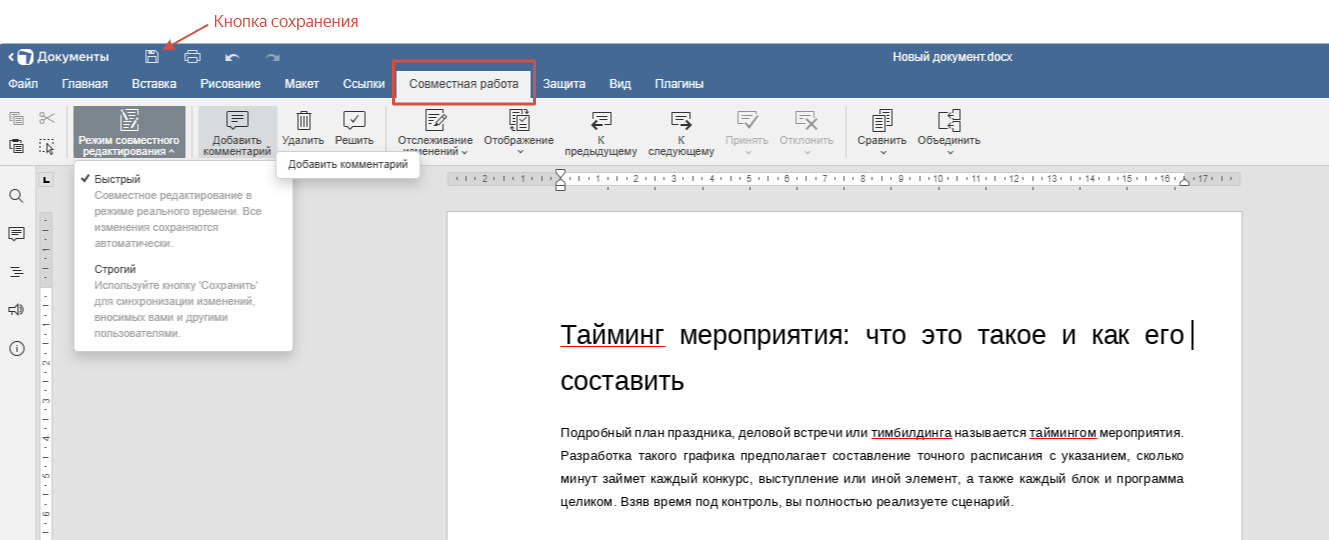
Task: Expand Отслеживание изменений options
Action: 436,133
